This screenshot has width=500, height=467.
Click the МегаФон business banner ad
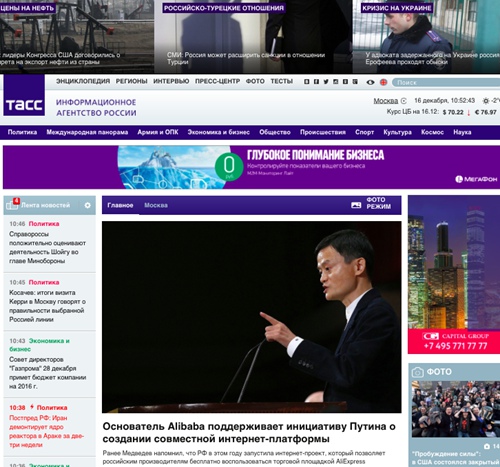click(x=251, y=168)
